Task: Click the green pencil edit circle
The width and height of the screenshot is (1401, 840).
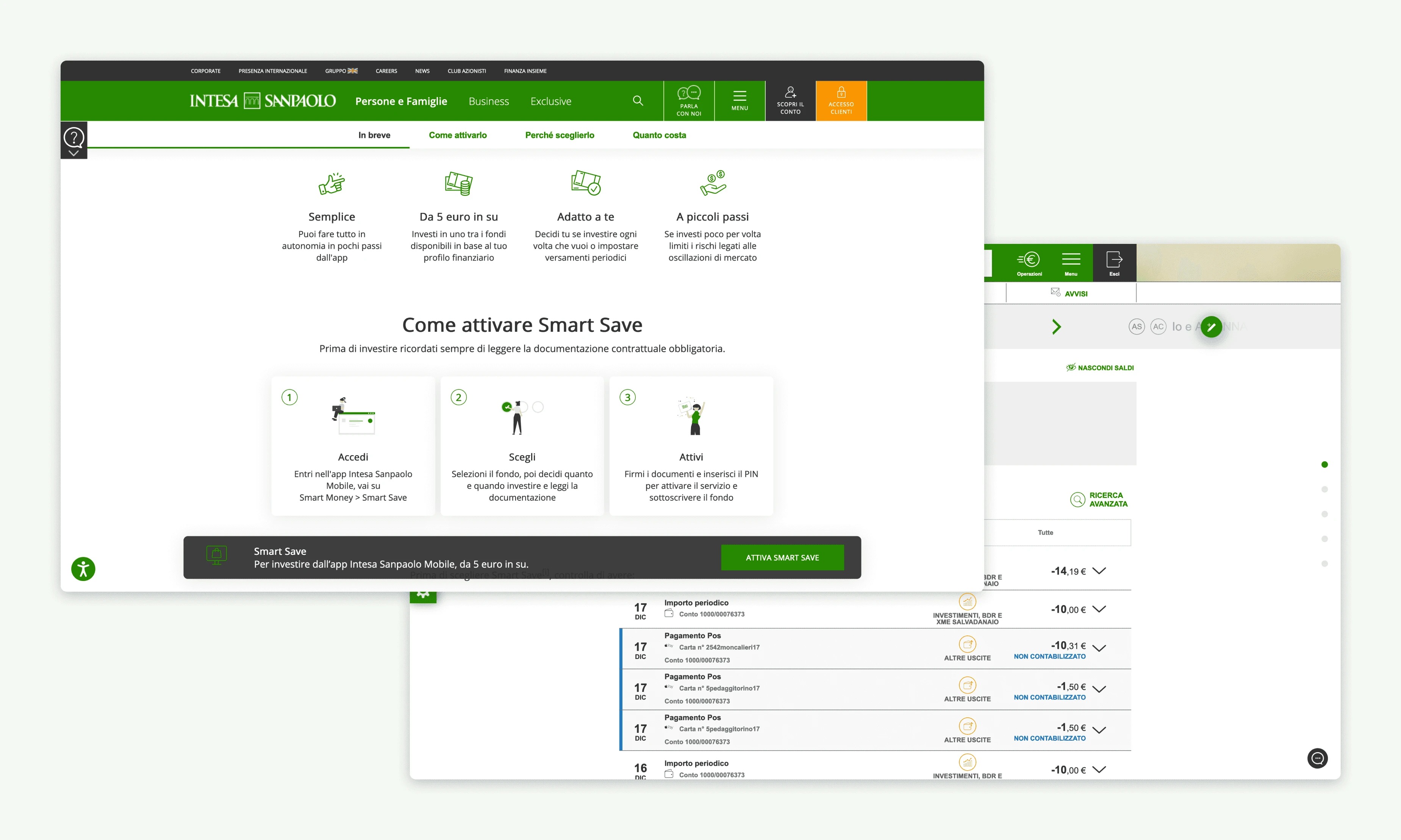Action: 1211,326
